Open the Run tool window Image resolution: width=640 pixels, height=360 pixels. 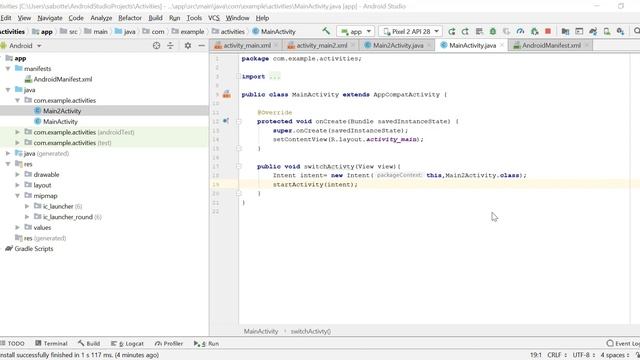click(207, 344)
